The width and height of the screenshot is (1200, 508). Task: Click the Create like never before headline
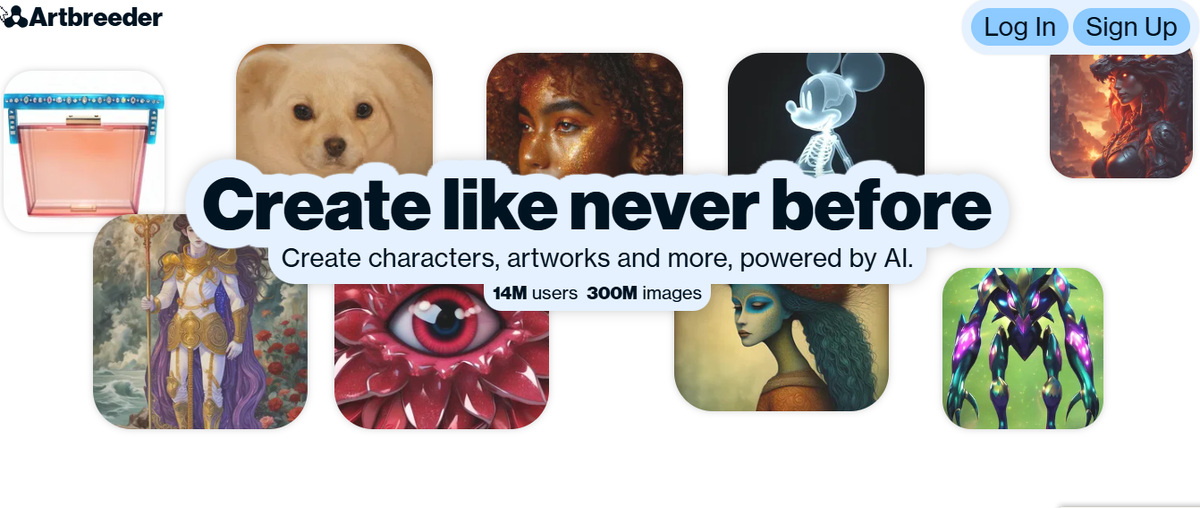(596, 205)
